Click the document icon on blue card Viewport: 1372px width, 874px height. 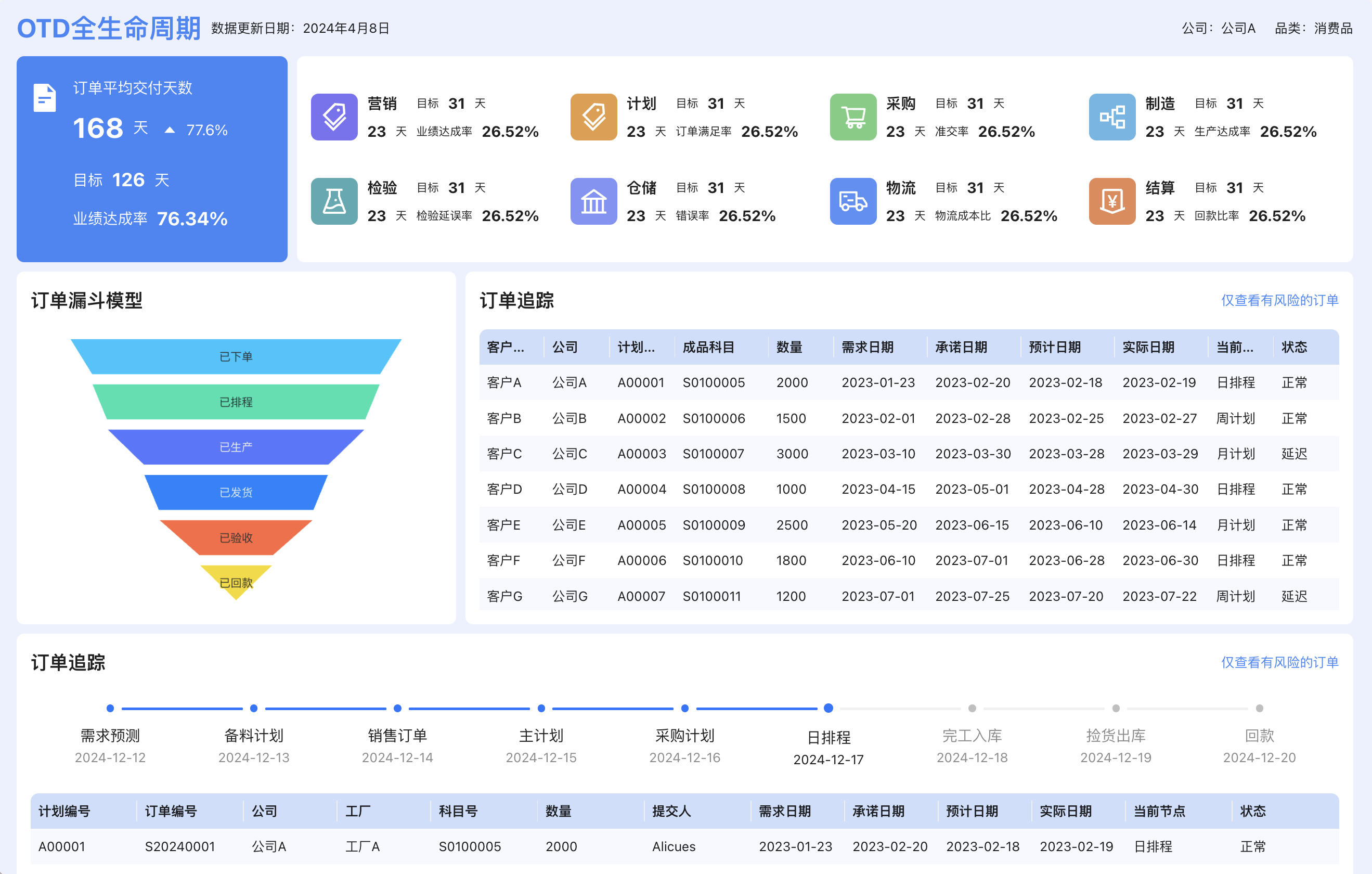(44, 98)
